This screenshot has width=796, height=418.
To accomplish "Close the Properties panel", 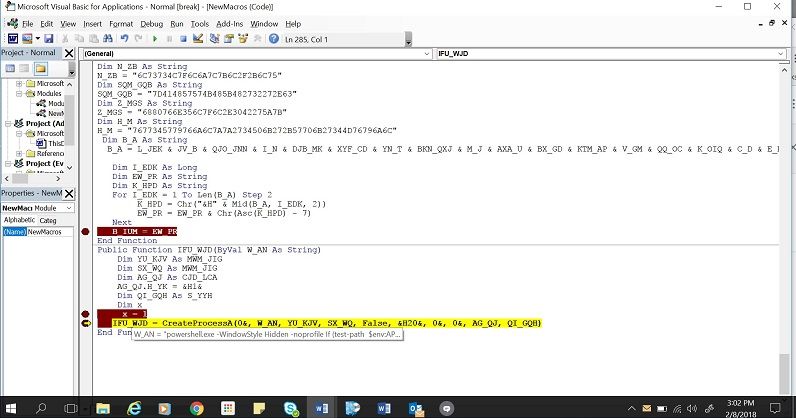I will (x=69, y=193).
